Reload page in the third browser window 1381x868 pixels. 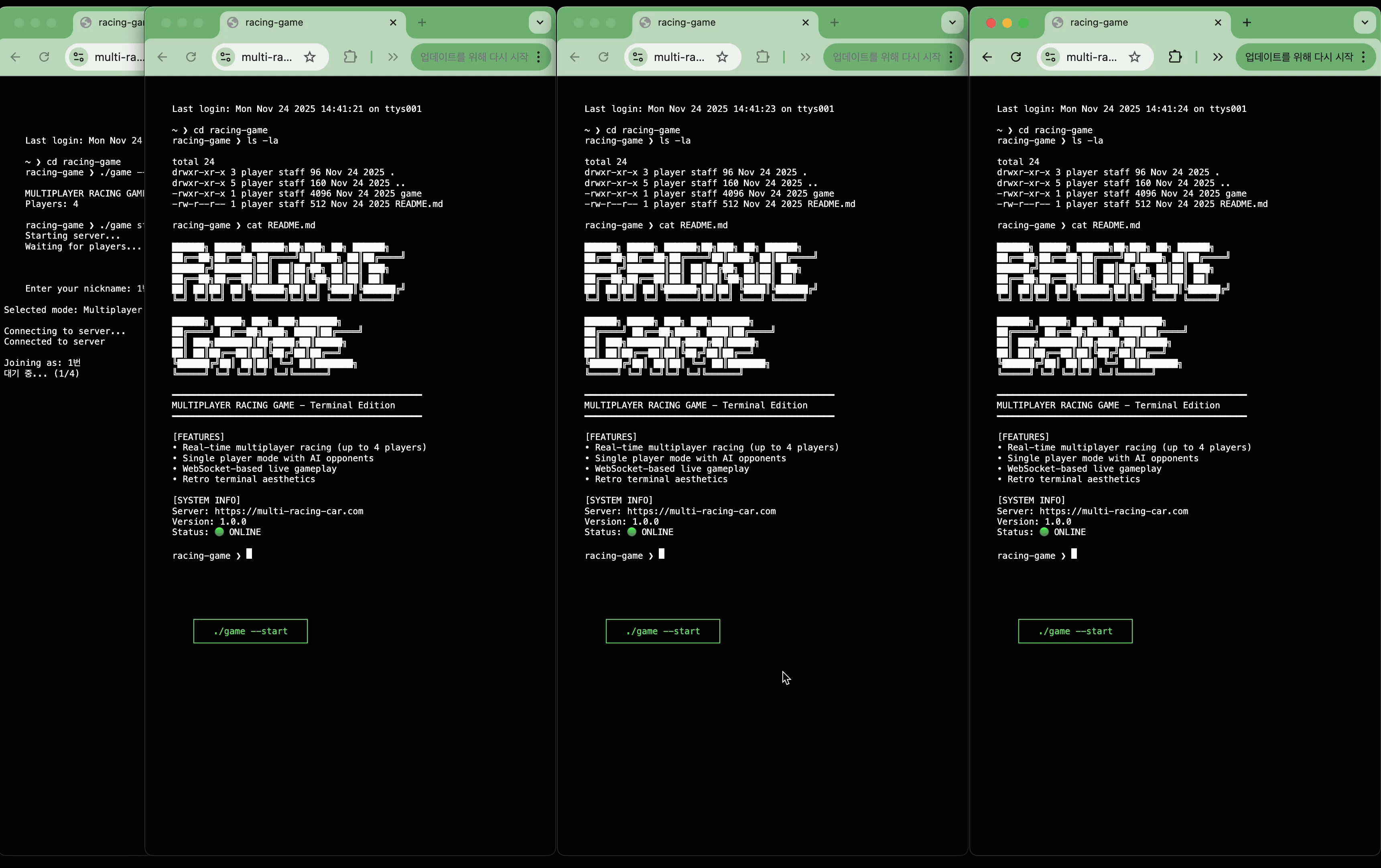tap(603, 57)
